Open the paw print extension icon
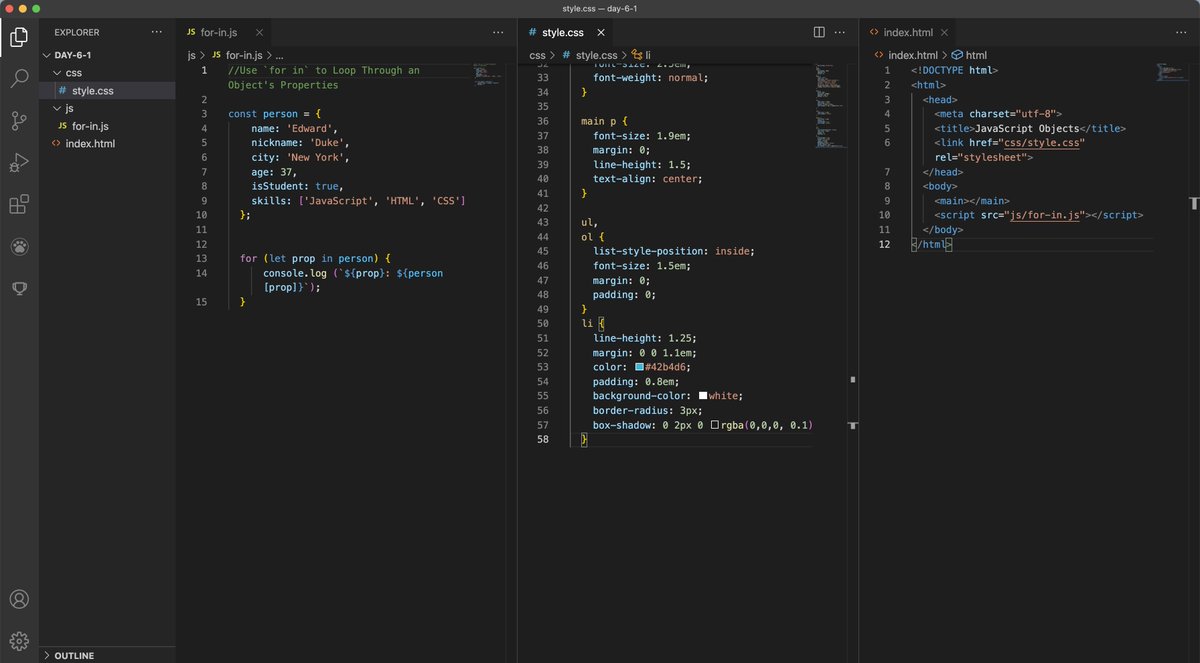This screenshot has width=1200, height=663. [19, 246]
